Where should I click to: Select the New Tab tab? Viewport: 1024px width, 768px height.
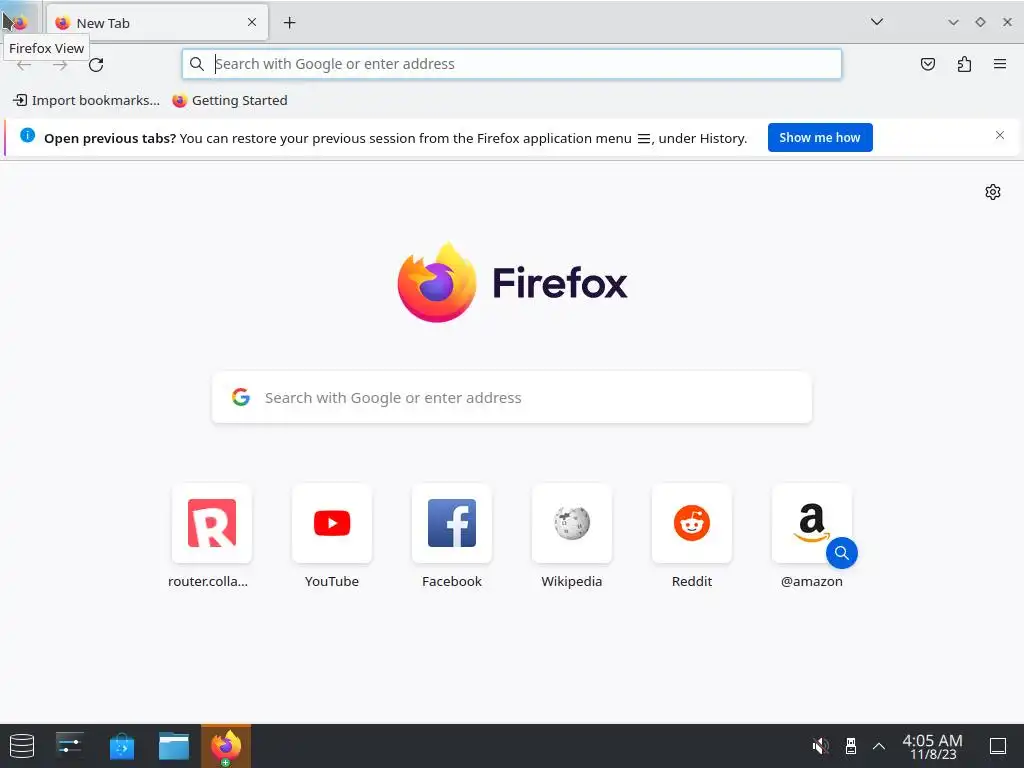coord(157,23)
